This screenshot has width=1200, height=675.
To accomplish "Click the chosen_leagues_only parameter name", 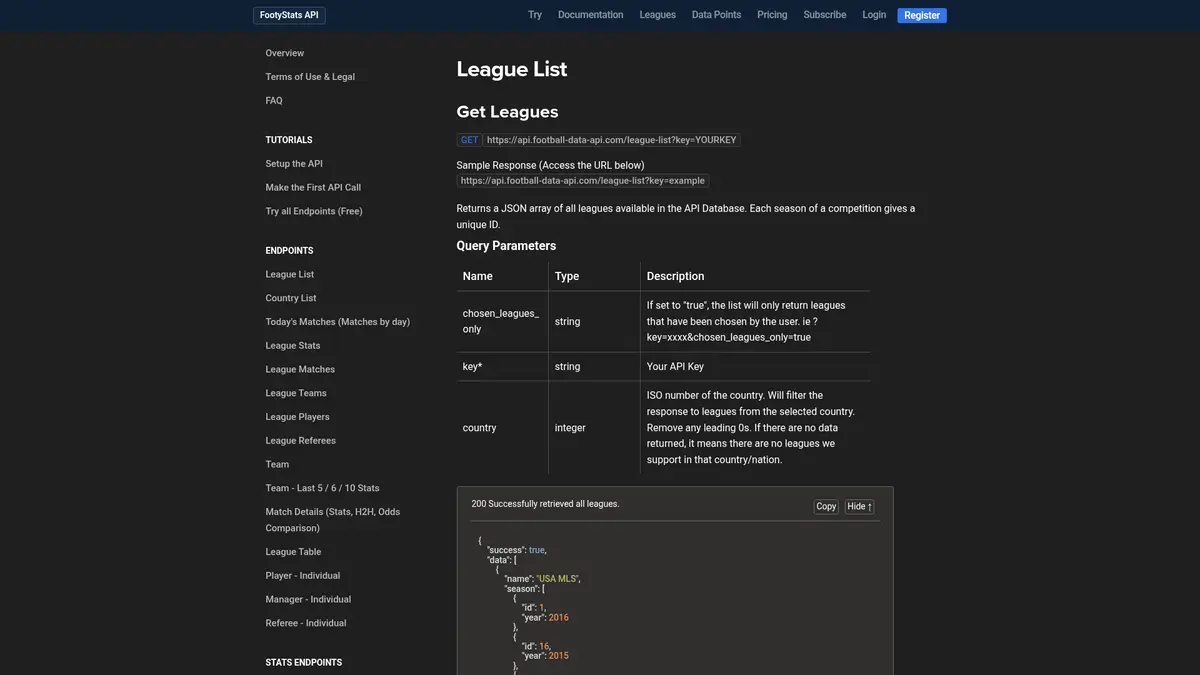I will [501, 321].
